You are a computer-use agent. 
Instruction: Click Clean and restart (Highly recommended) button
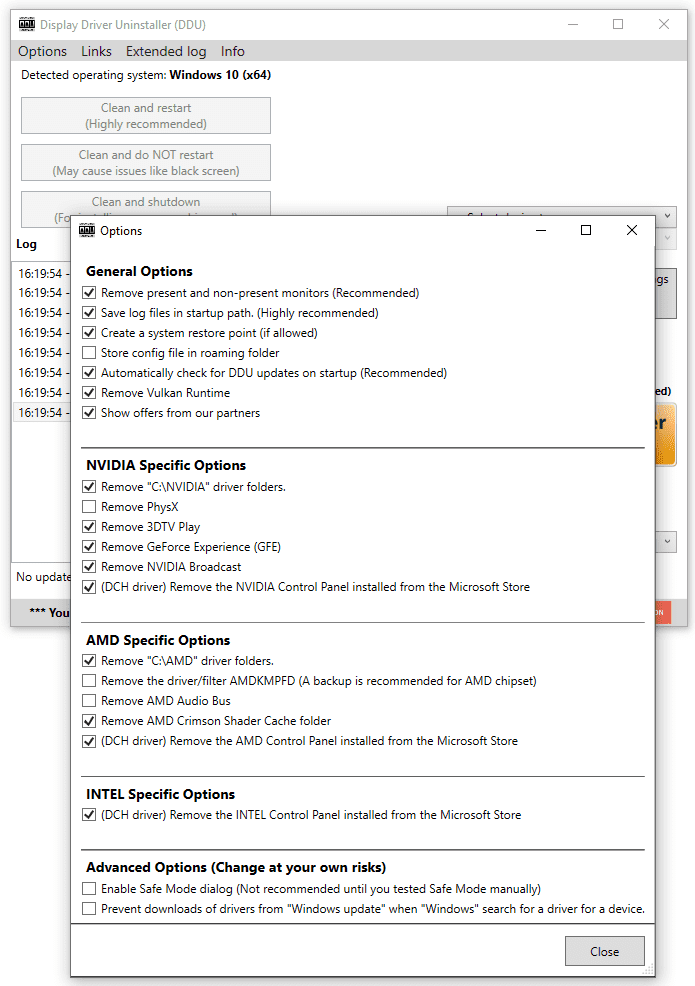[146, 116]
